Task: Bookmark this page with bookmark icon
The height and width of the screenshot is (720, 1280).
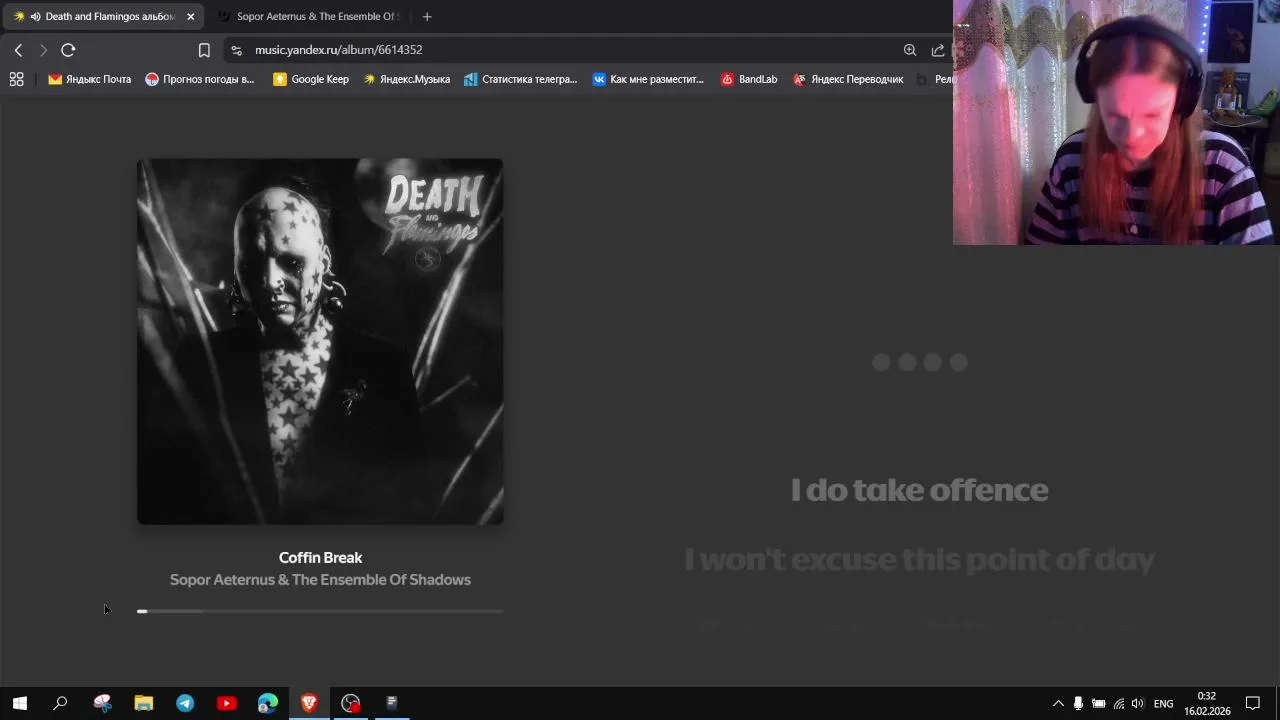Action: click(x=204, y=50)
